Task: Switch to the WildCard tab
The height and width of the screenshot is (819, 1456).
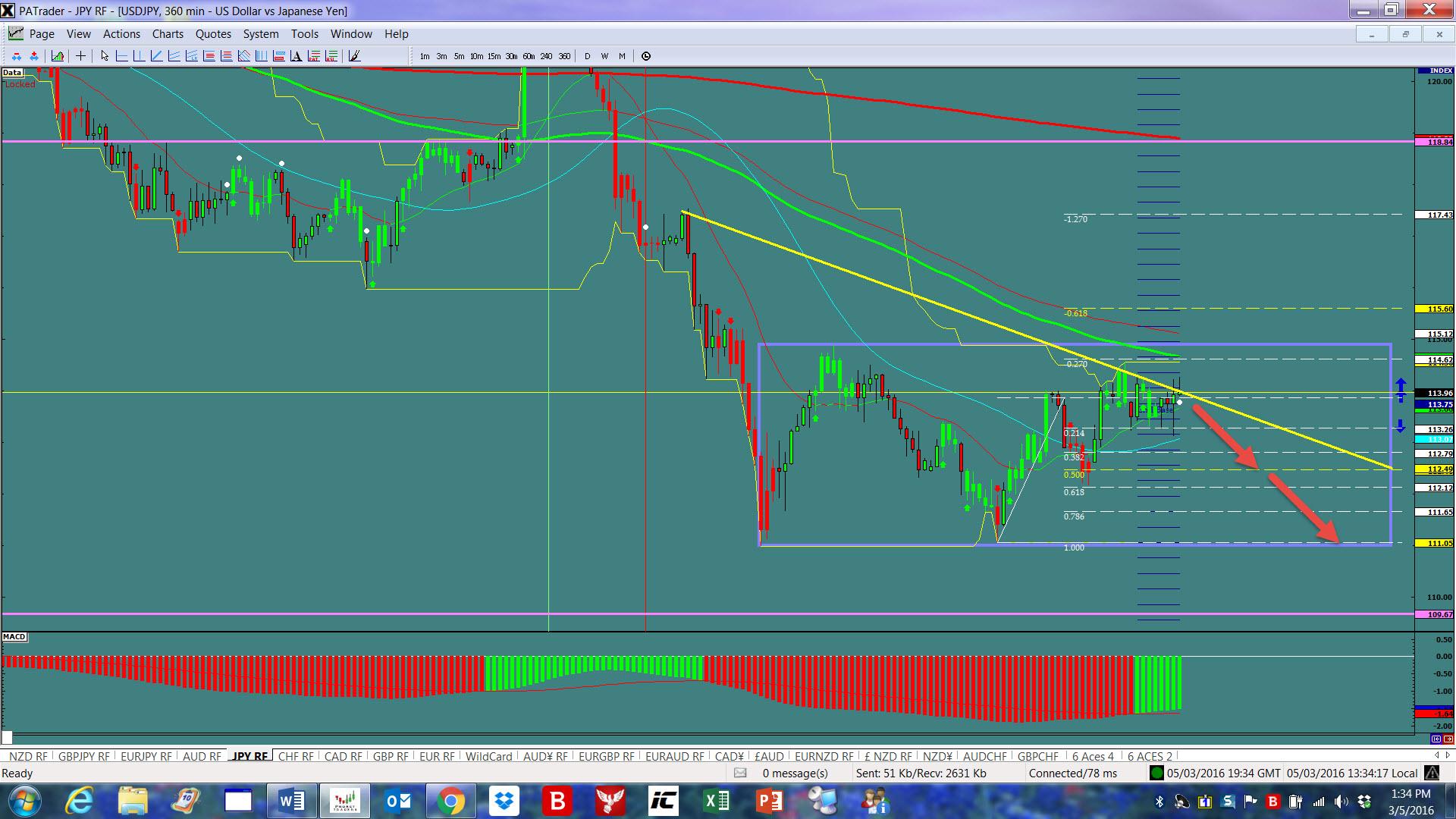Action: tap(489, 756)
